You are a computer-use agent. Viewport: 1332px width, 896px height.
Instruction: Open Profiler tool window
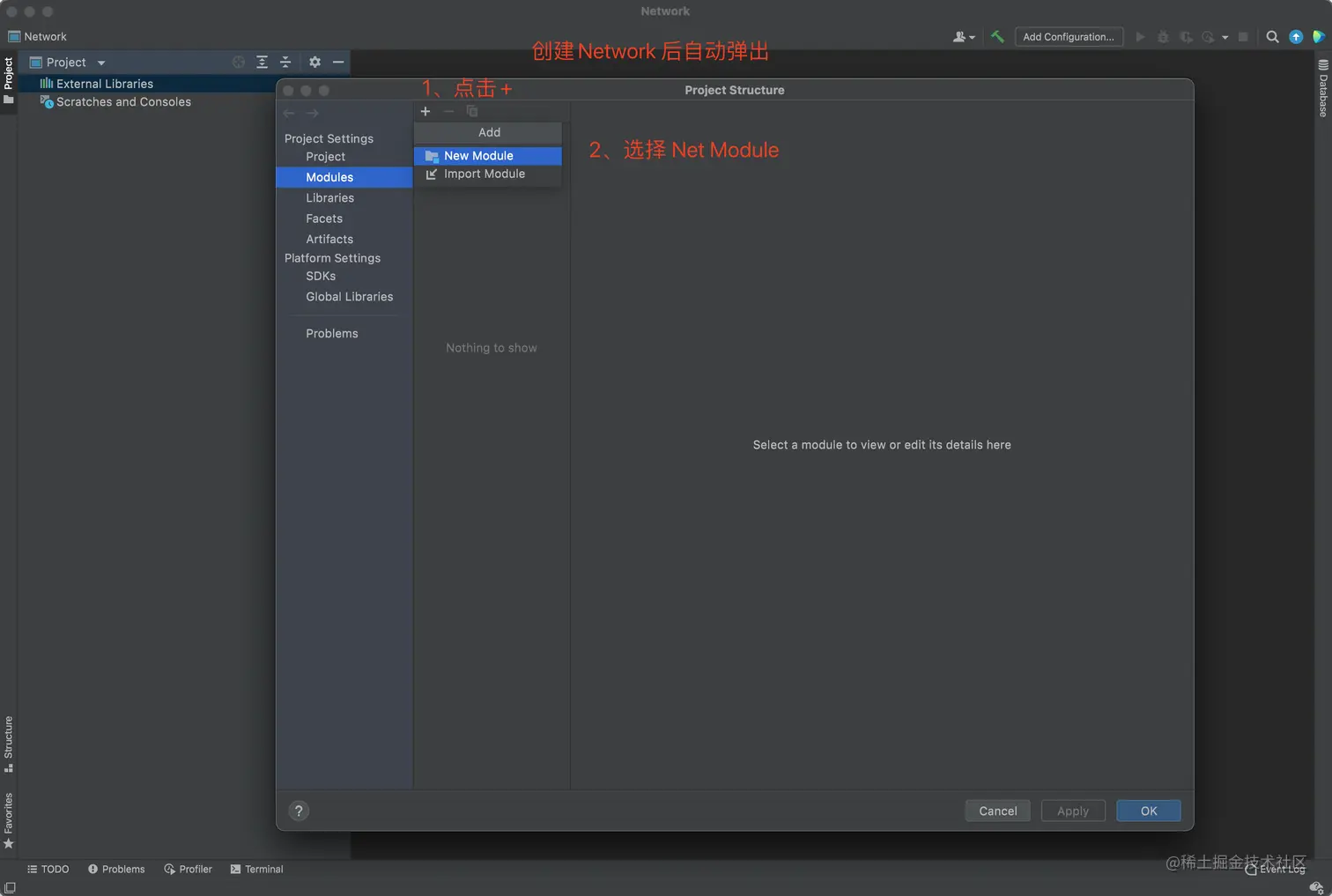(188, 870)
